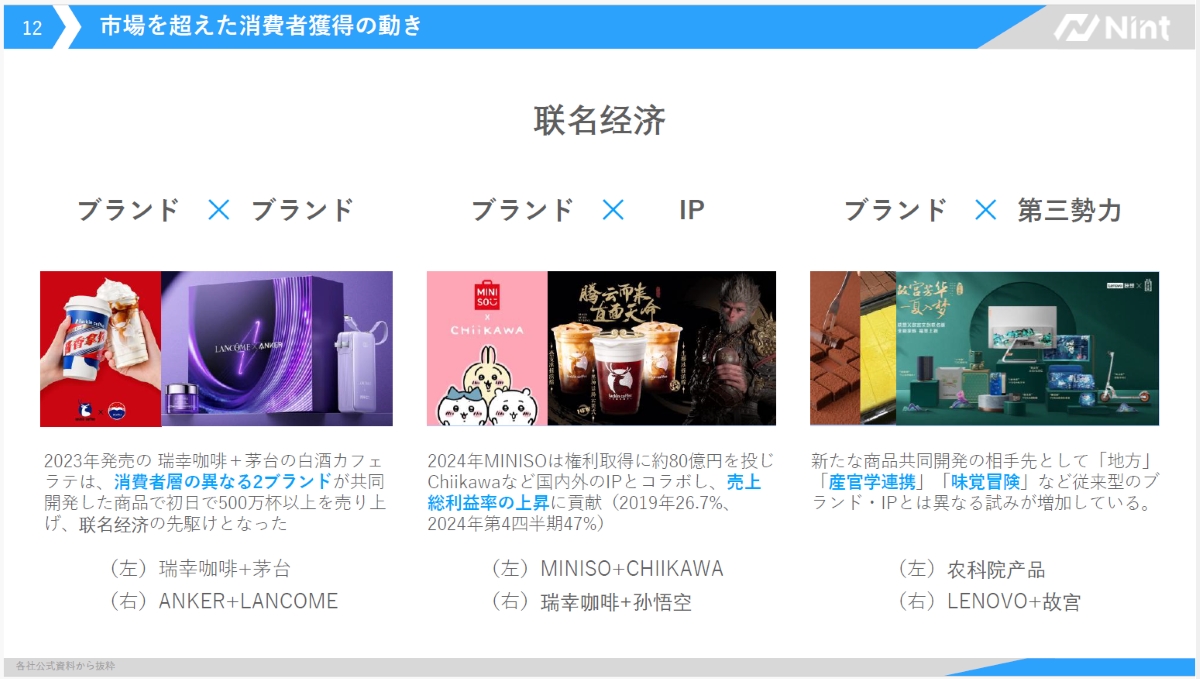Open the Luckin Coffee and Moutai cup photo
This screenshot has width=1200, height=679.
point(101,349)
